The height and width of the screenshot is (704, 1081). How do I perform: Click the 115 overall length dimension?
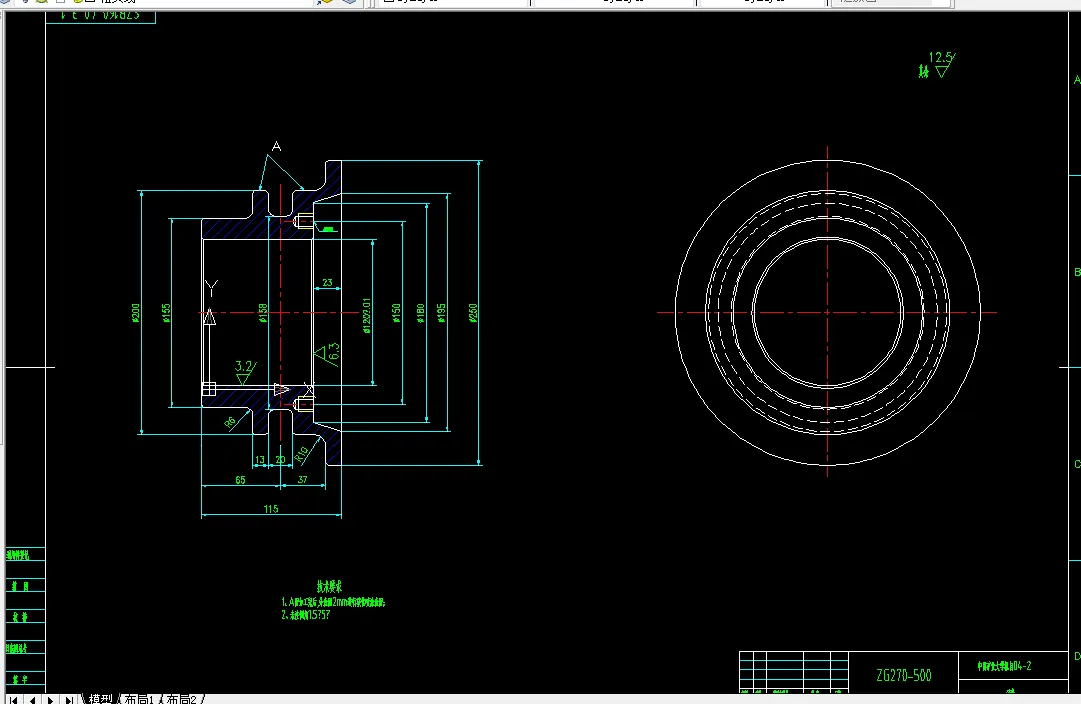271,509
